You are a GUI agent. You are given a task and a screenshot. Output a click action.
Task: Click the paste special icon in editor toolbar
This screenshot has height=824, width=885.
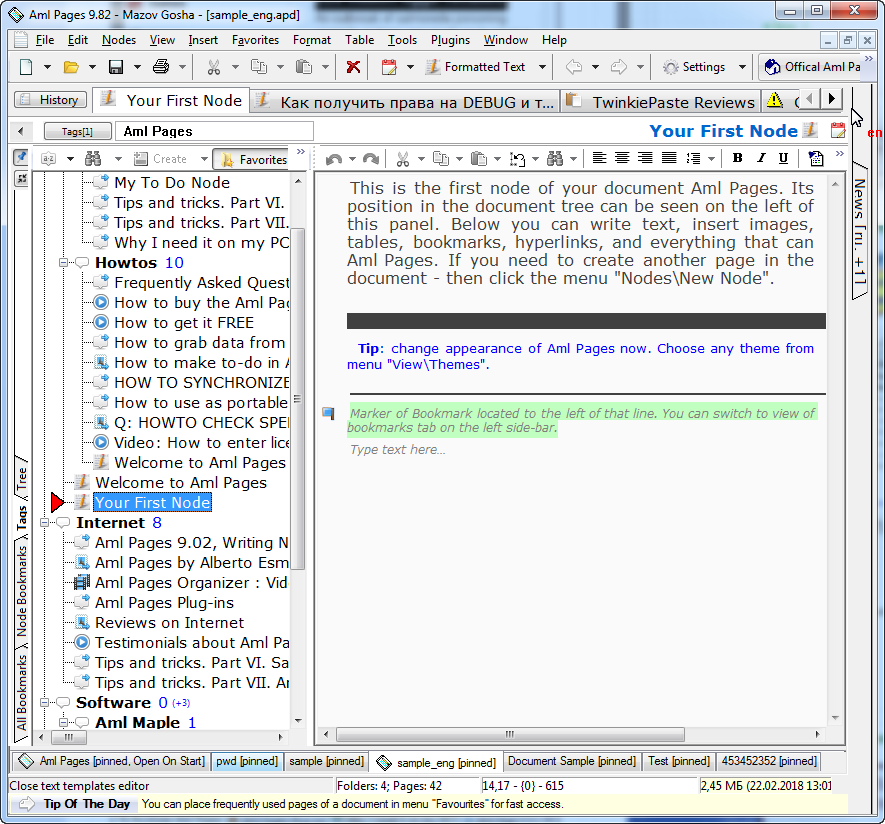(517, 159)
